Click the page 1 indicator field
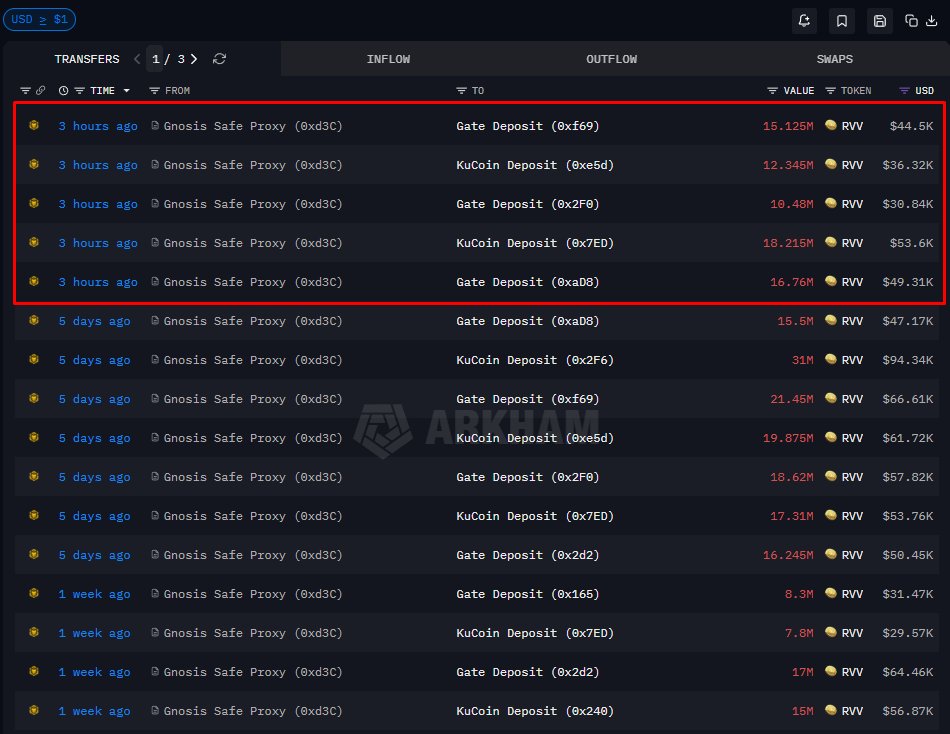Image resolution: width=950 pixels, height=734 pixels. click(x=155, y=59)
